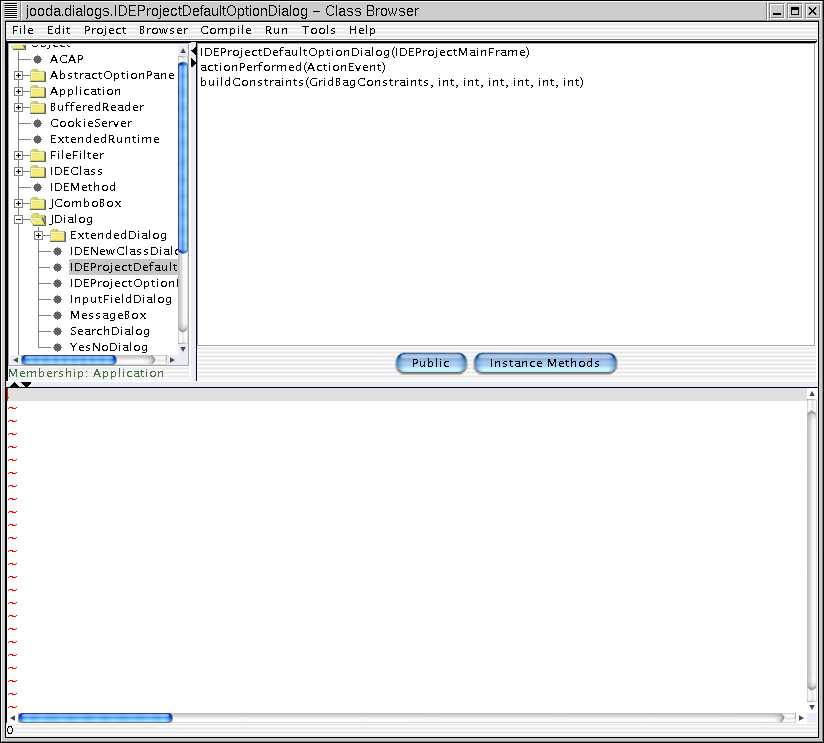
Task: Expand the FileFilter tree node
Action: point(18,156)
